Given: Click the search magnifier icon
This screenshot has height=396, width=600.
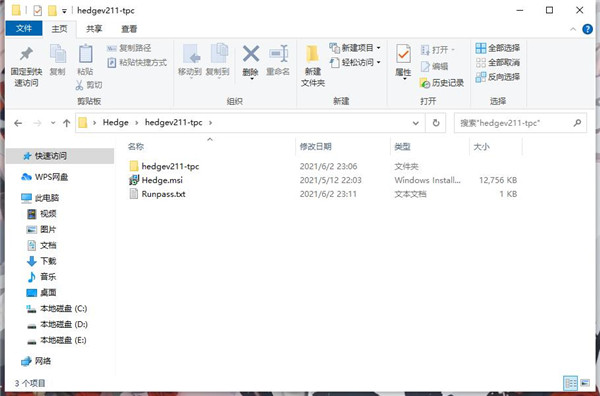Looking at the screenshot, I should click(x=577, y=123).
